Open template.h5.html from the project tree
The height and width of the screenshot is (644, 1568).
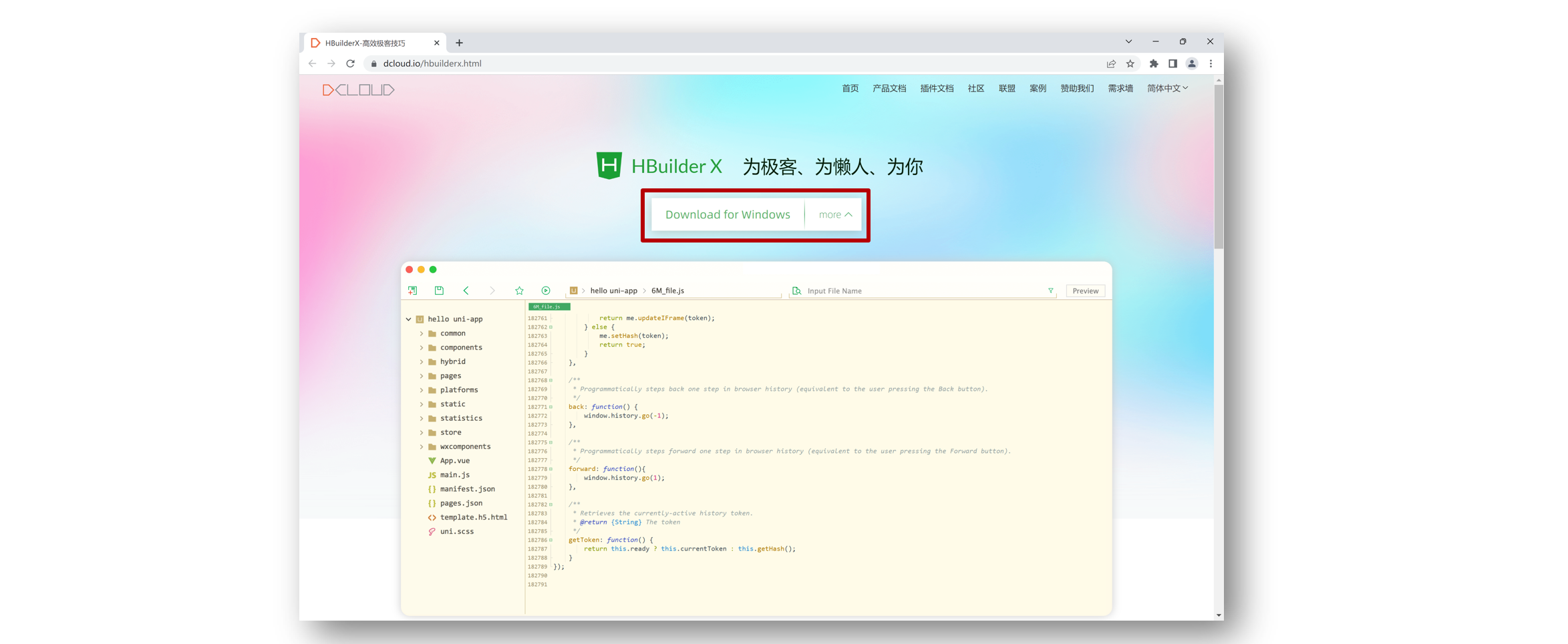click(x=473, y=516)
